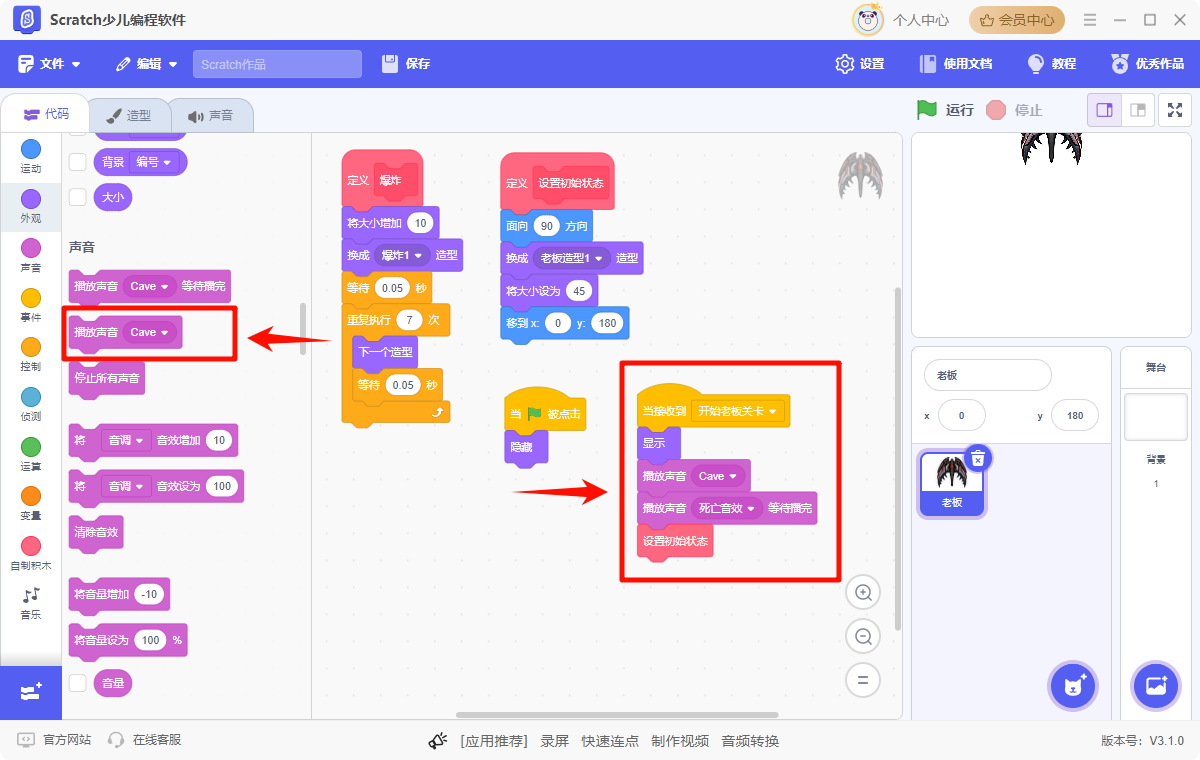Screen dimensions: 1200x760
Task: Toggle the 大小 reporter checkbox
Action: pyautogui.click(x=77, y=197)
